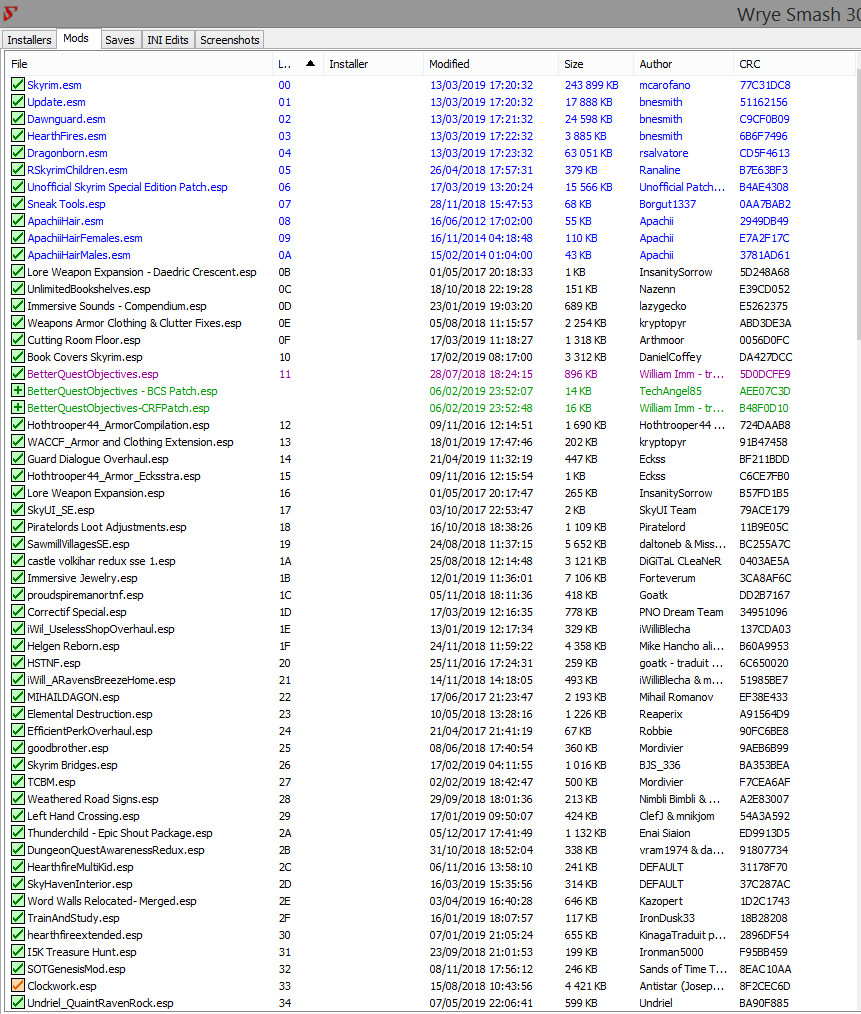Deactivate Dragonborn.esm checkbox
861x1014 pixels.
point(17,153)
